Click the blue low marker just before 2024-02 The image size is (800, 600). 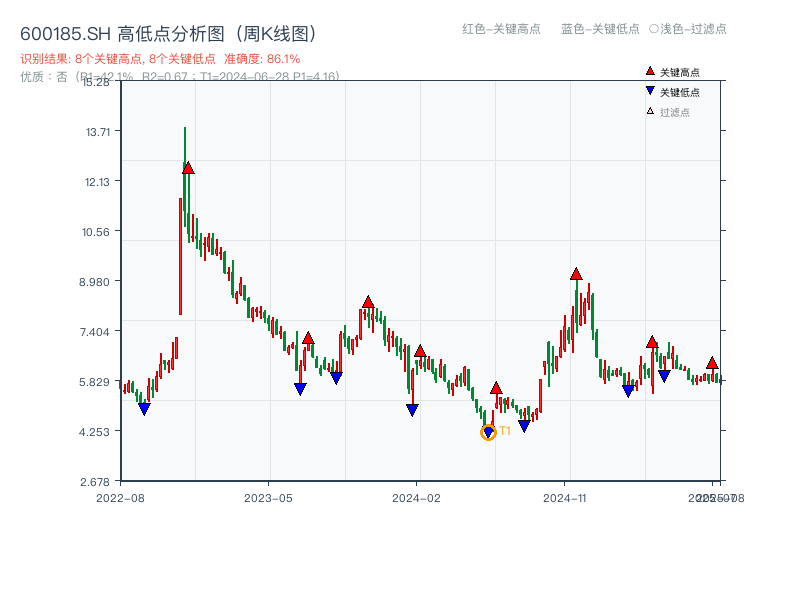(412, 410)
